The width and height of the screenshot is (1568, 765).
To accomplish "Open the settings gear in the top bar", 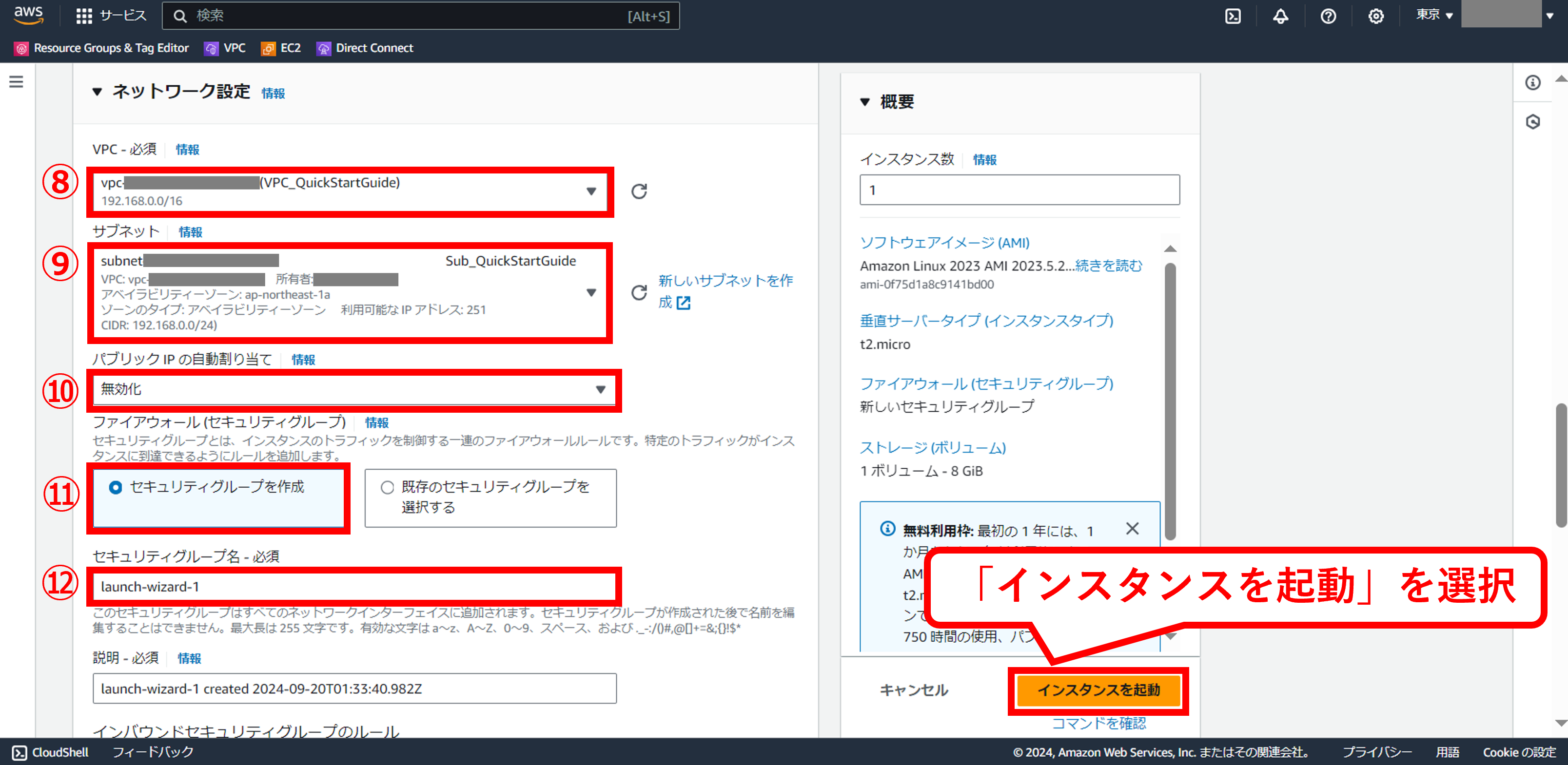I will coord(1375,17).
